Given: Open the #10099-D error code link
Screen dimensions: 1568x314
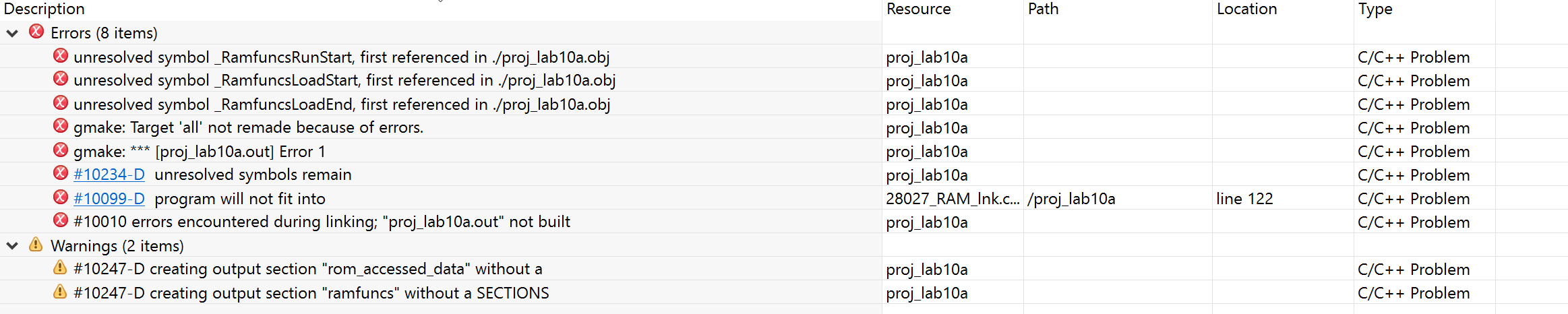Looking at the screenshot, I should tap(109, 198).
